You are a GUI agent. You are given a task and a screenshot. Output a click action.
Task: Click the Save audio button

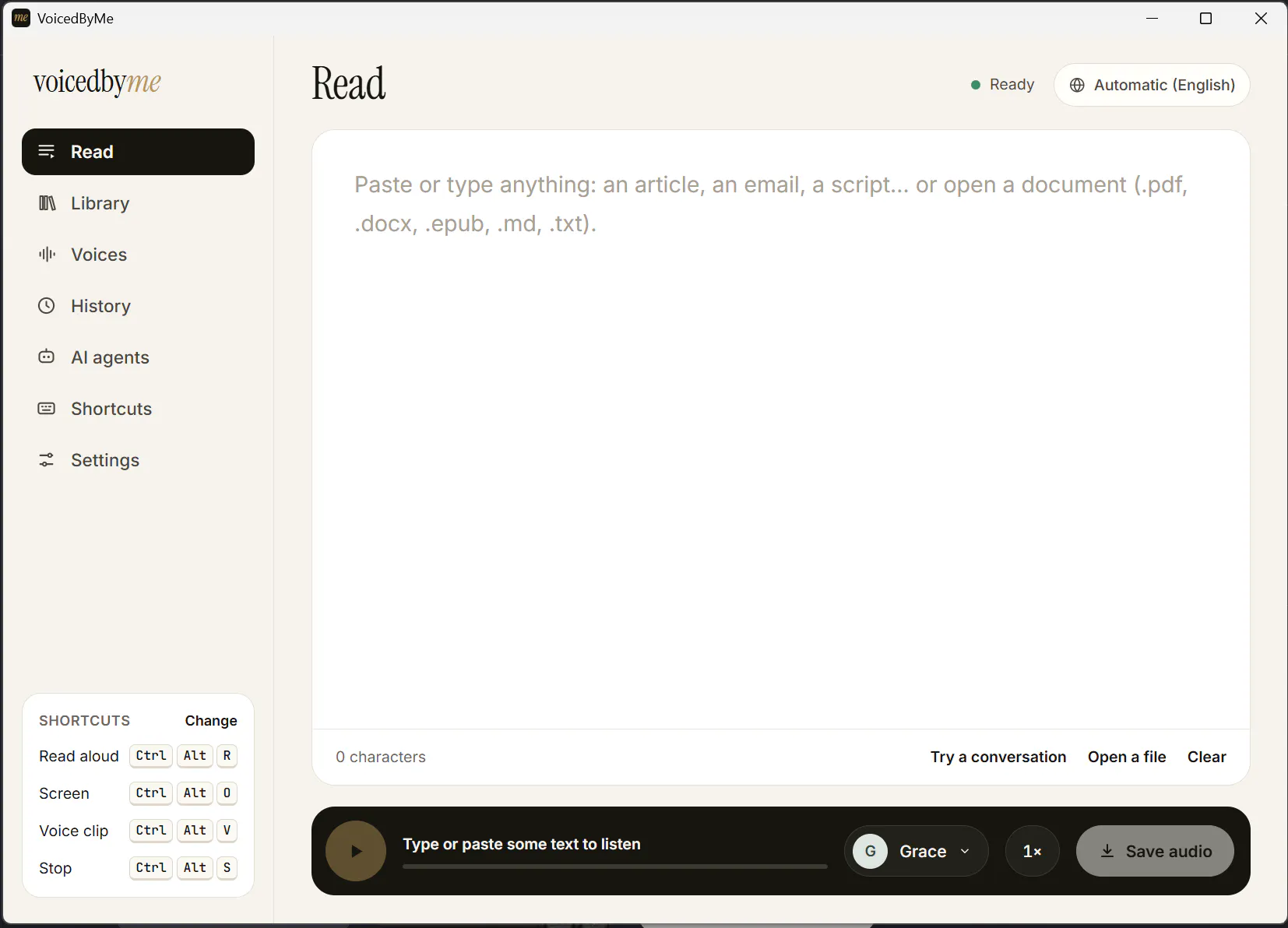[1155, 851]
